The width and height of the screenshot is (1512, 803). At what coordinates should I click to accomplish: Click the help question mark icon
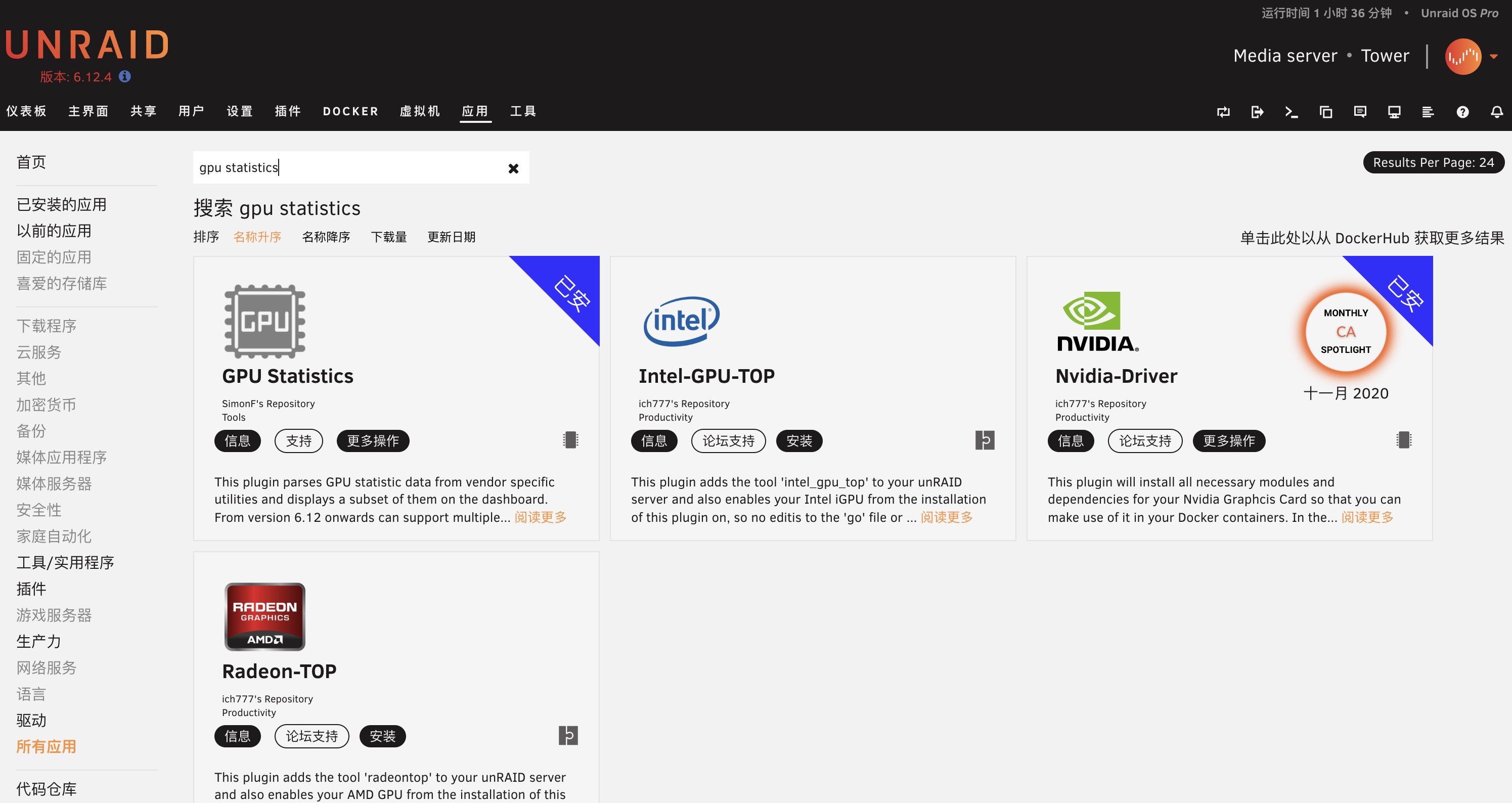pyautogui.click(x=1462, y=112)
